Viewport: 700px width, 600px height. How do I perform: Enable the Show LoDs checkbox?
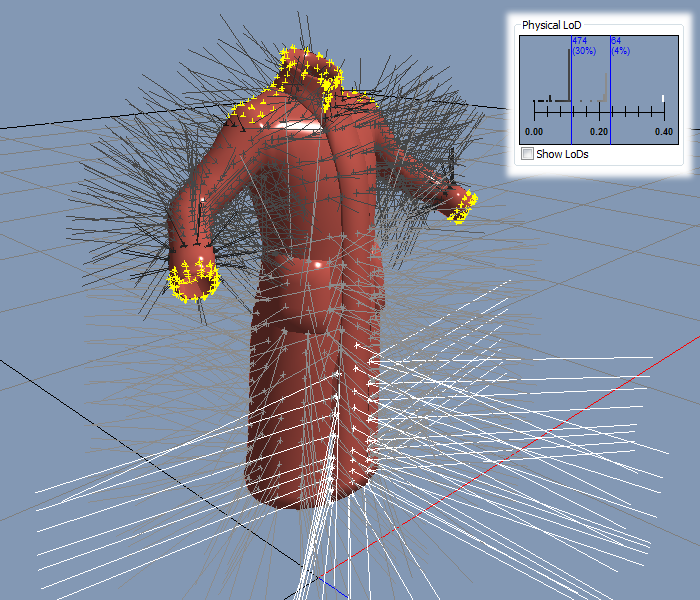(527, 154)
